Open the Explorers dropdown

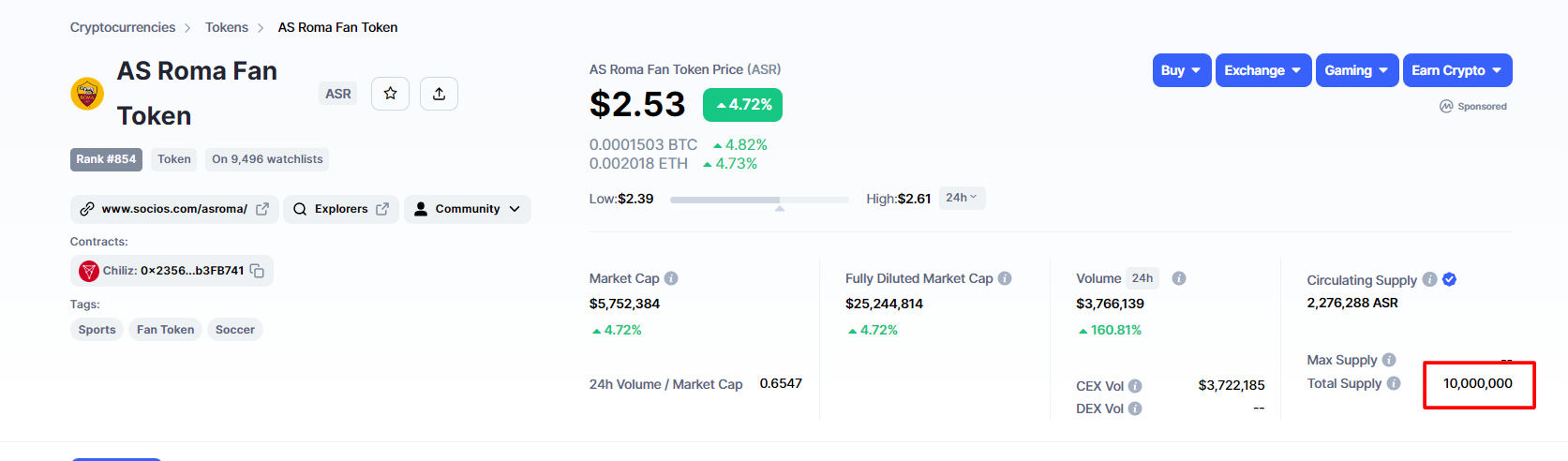[341, 209]
